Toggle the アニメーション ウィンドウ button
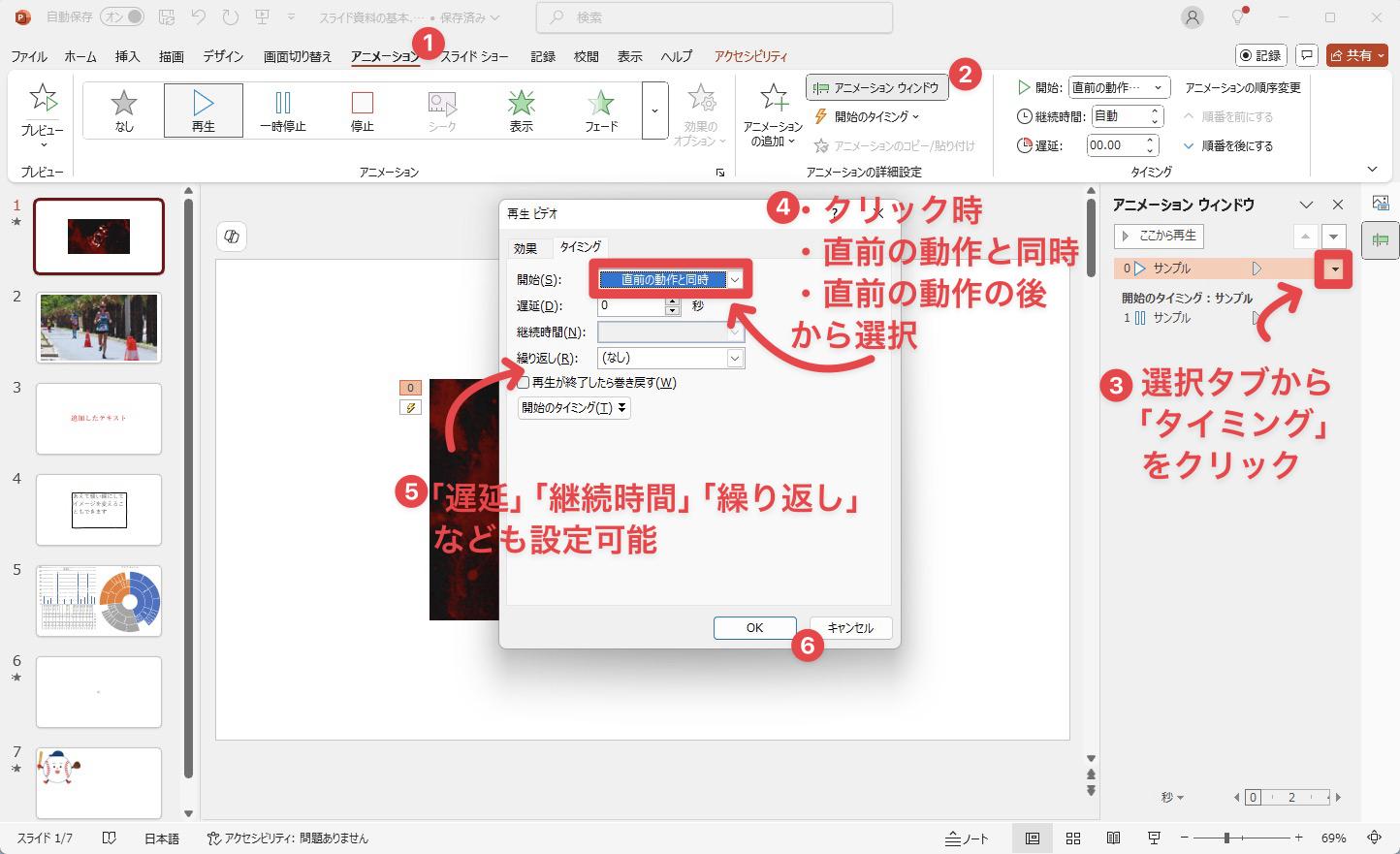 876,88
